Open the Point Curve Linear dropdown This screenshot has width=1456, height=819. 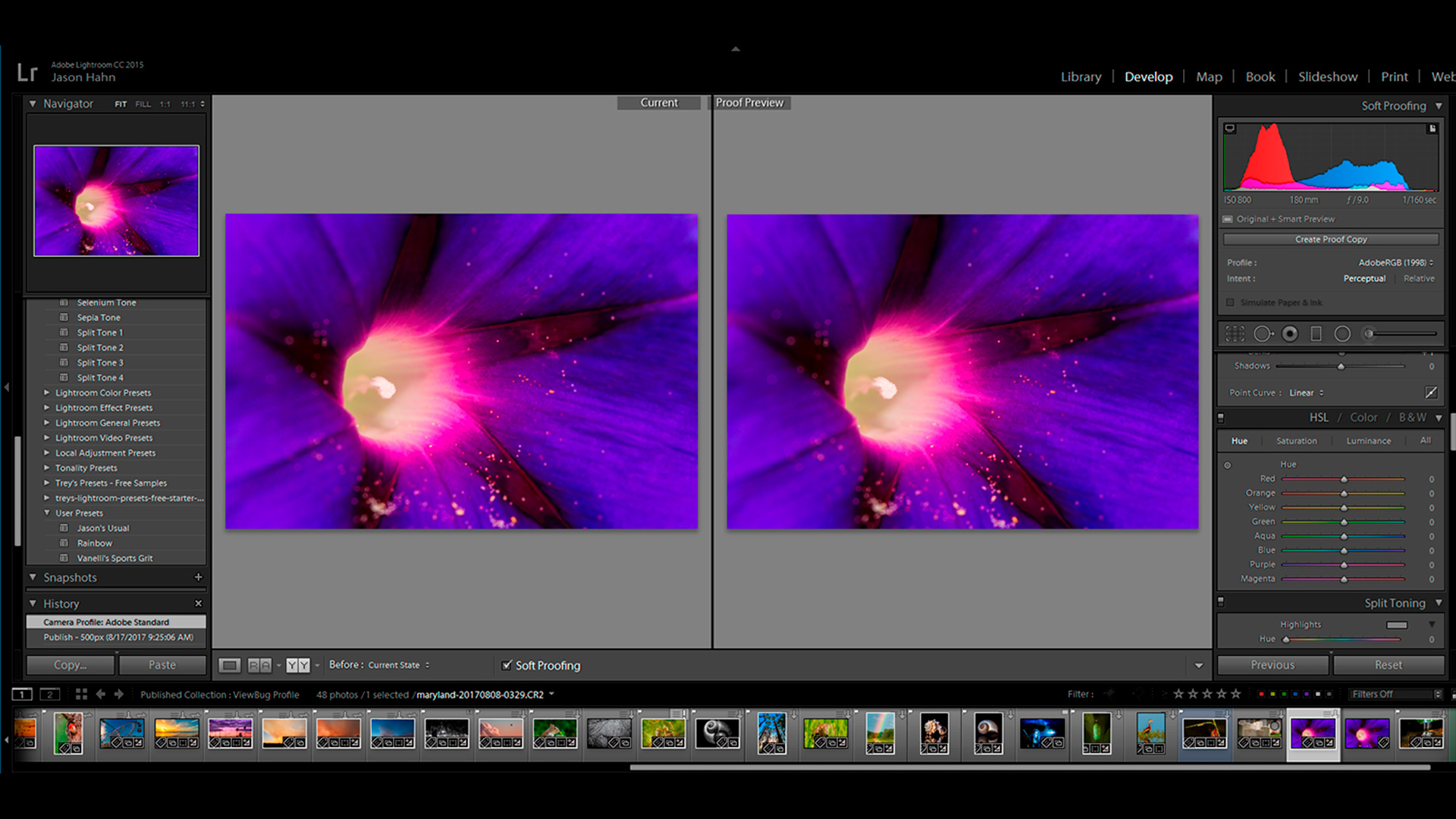click(x=1306, y=393)
